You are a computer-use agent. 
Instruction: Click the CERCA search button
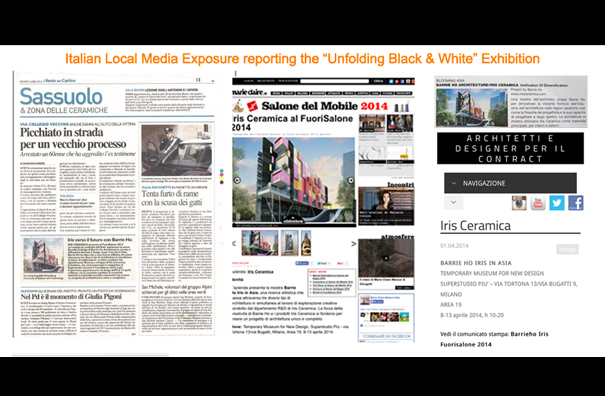pyautogui.click(x=378, y=81)
